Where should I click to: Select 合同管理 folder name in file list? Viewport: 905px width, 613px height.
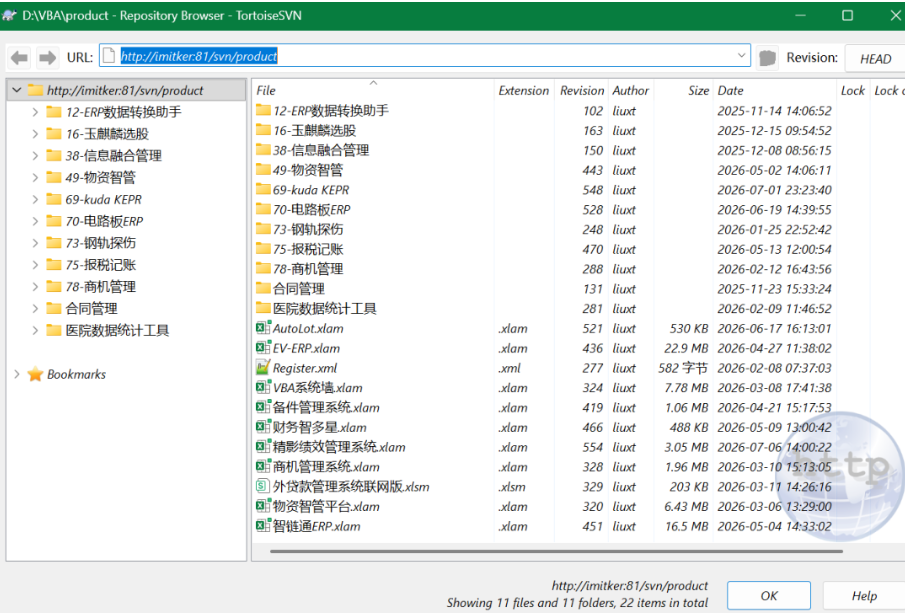[x=298, y=289]
